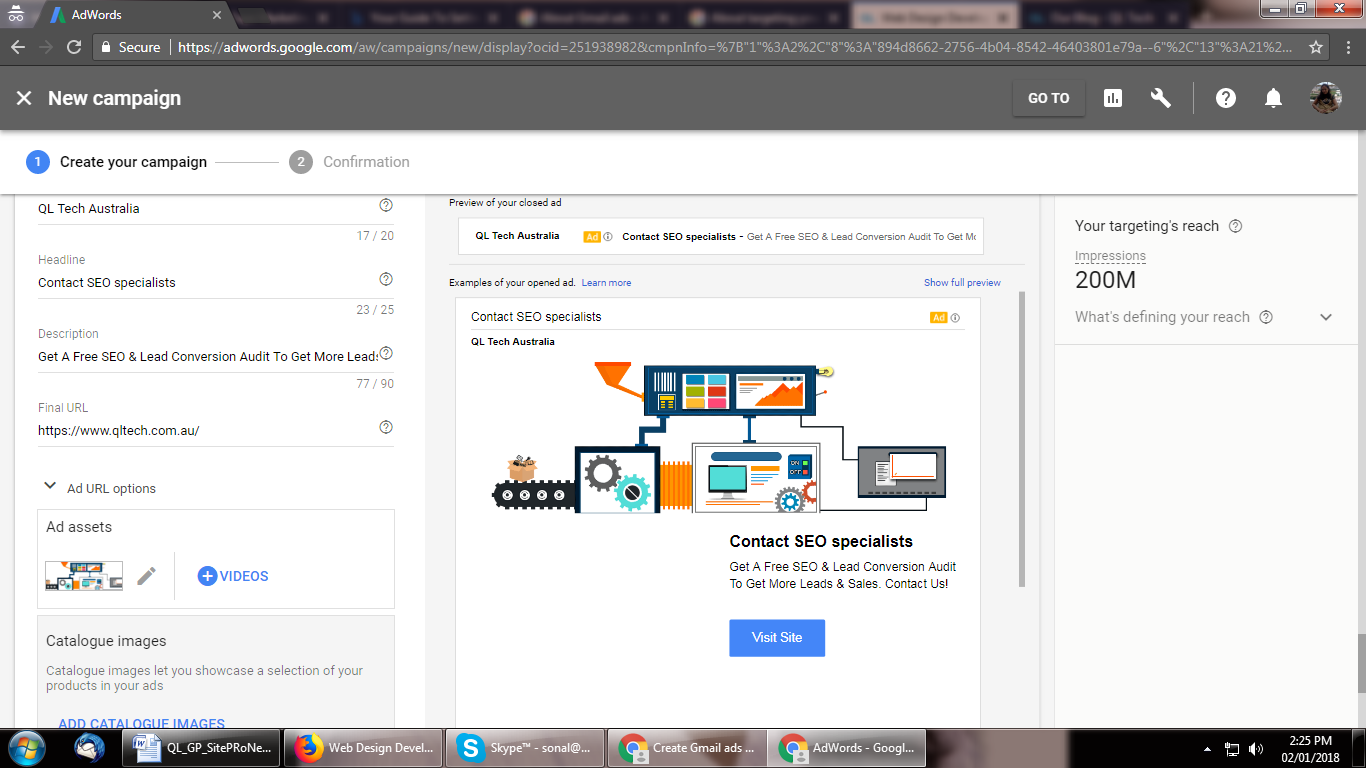The image size is (1366, 768).
Task: Select Confirmation step 2
Action: pos(350,162)
